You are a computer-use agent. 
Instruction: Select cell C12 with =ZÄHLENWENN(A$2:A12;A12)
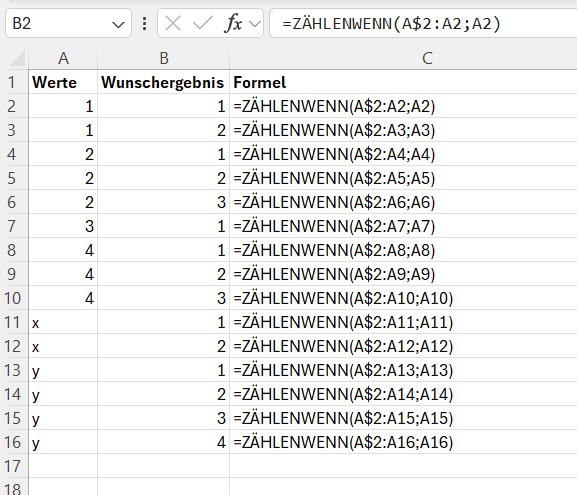[x=403, y=346]
